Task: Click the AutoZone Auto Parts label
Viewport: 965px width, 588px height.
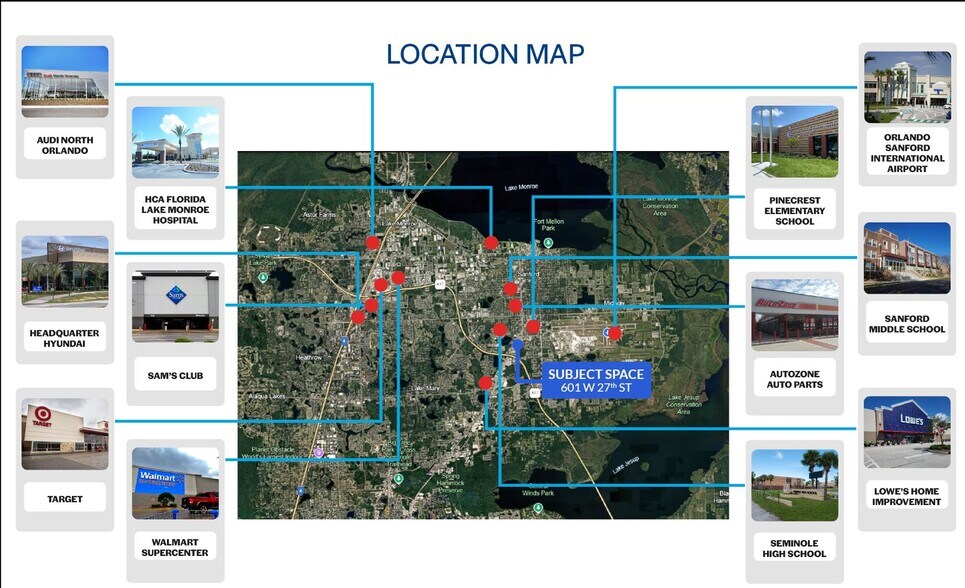Action: [x=795, y=379]
